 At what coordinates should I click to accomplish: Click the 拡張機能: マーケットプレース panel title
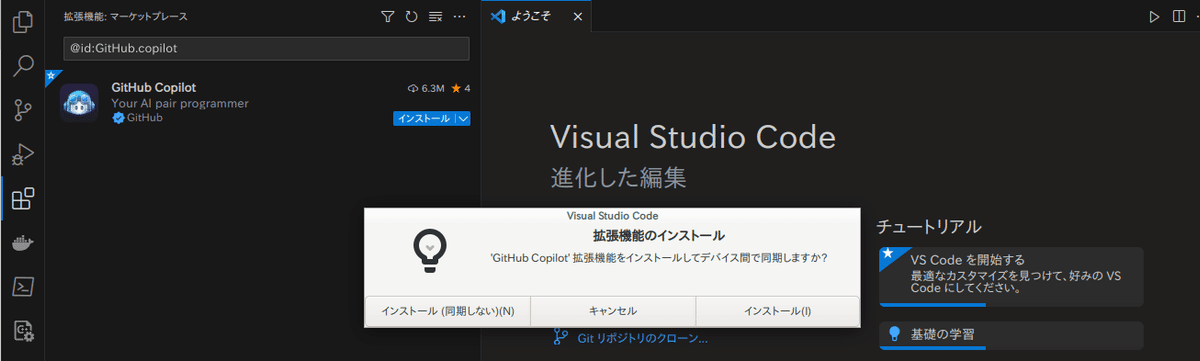coord(125,17)
